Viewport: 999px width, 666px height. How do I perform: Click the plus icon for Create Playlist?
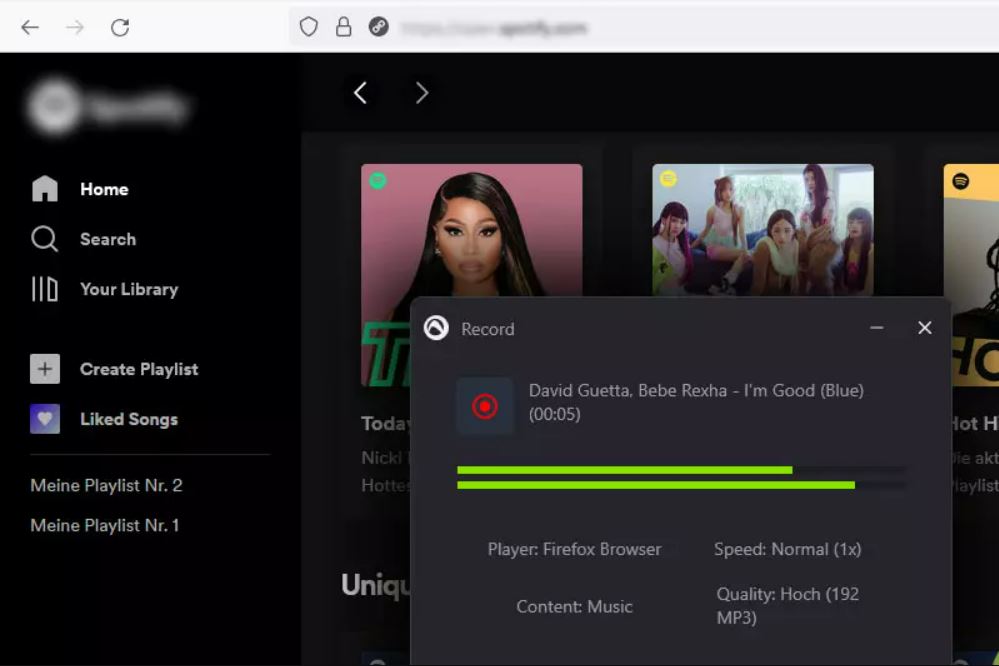tap(45, 368)
